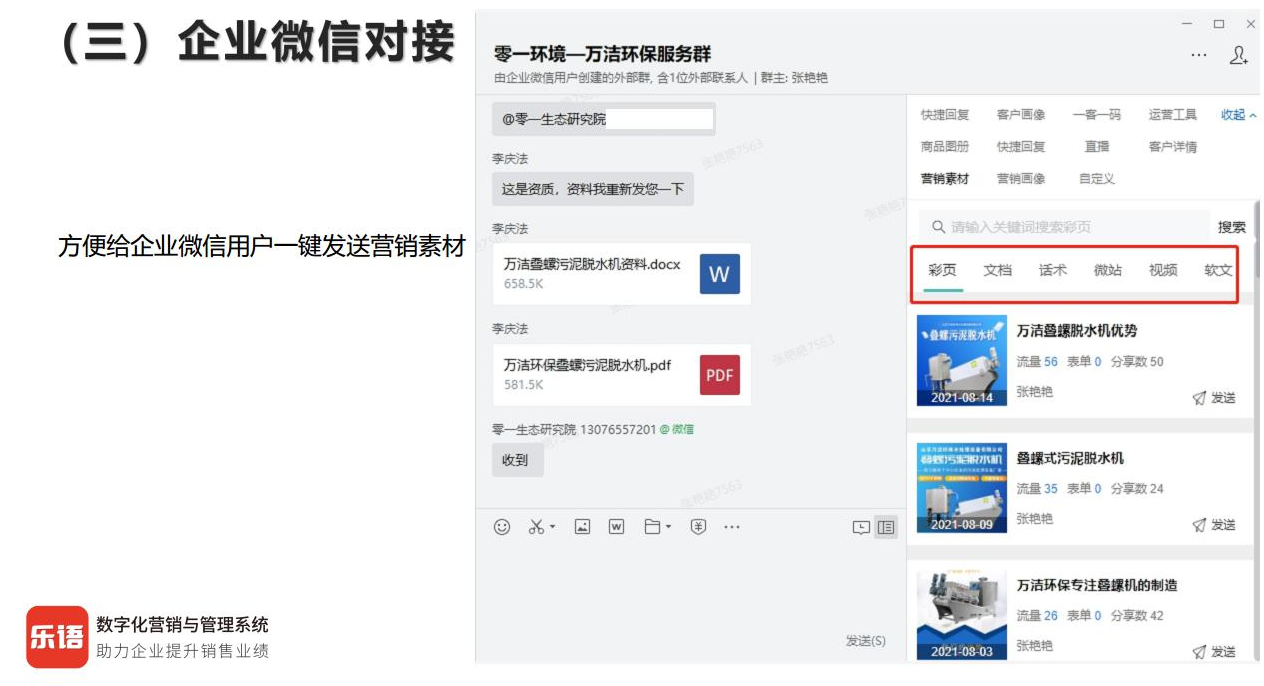The image size is (1264, 686).
Task: Click the red packet yen icon
Action: 698,527
